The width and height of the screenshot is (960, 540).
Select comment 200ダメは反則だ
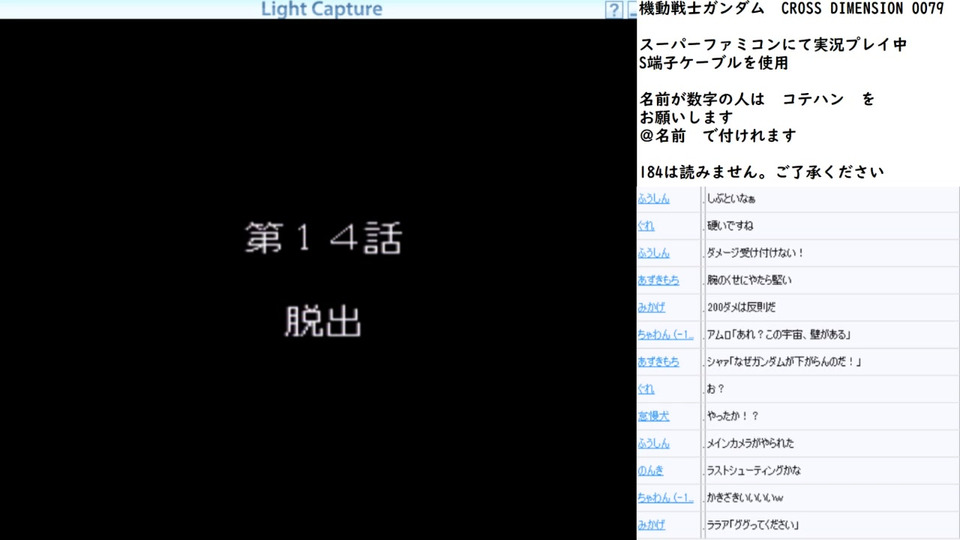(x=741, y=307)
